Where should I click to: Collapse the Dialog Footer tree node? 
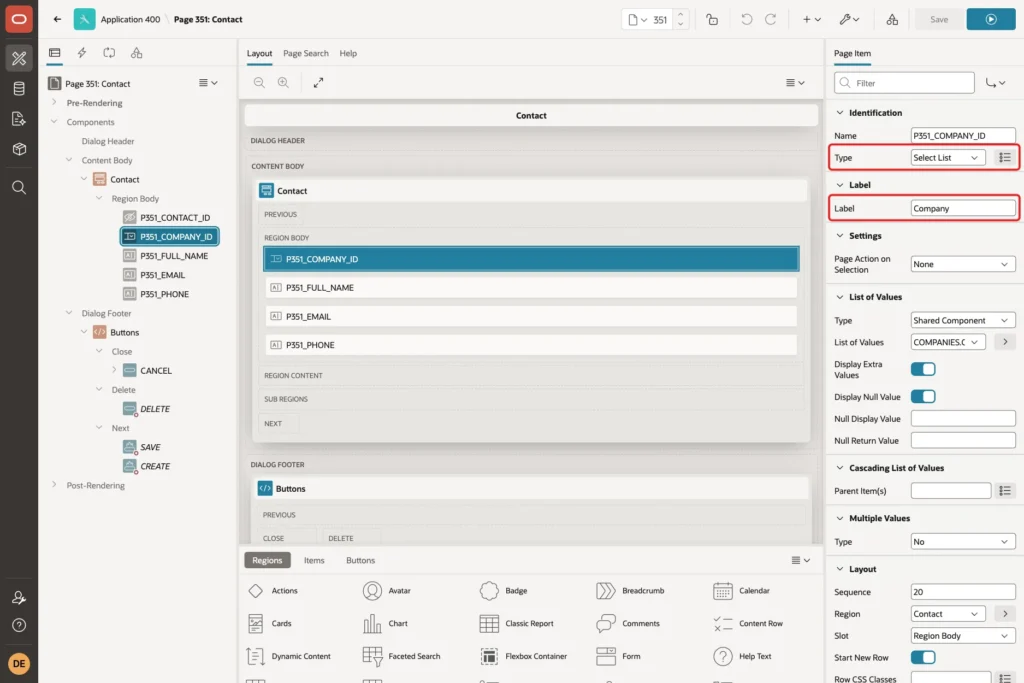tap(69, 313)
